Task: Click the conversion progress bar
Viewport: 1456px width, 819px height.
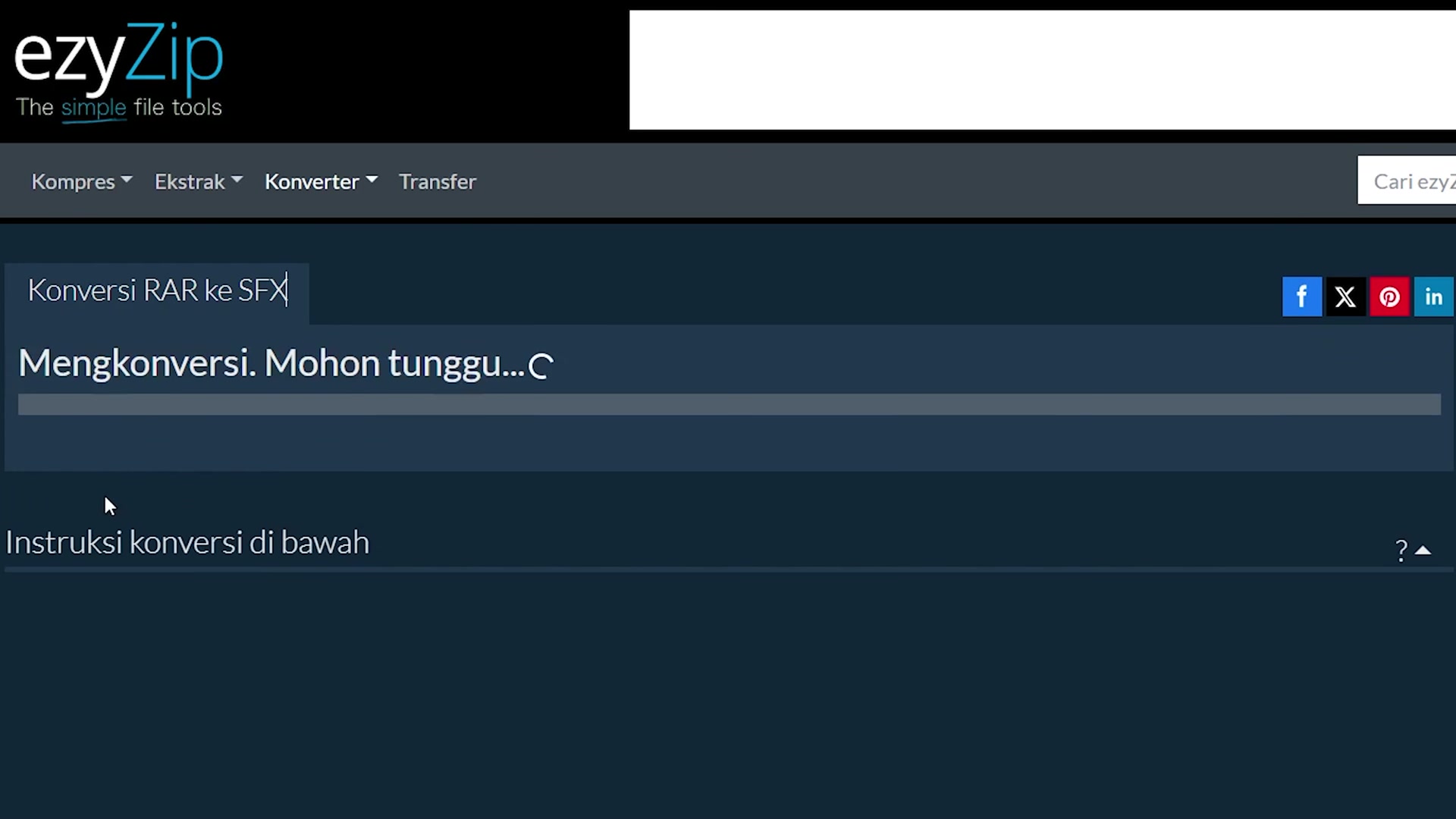Action: 729,404
